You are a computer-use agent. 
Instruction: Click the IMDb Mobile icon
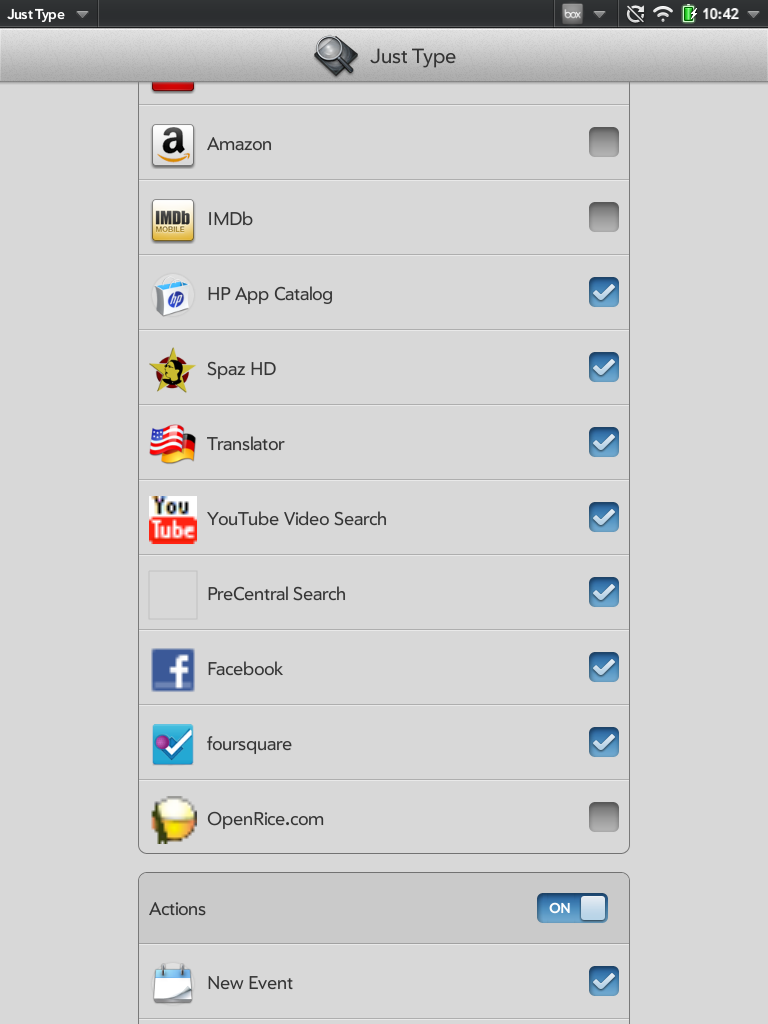(173, 220)
